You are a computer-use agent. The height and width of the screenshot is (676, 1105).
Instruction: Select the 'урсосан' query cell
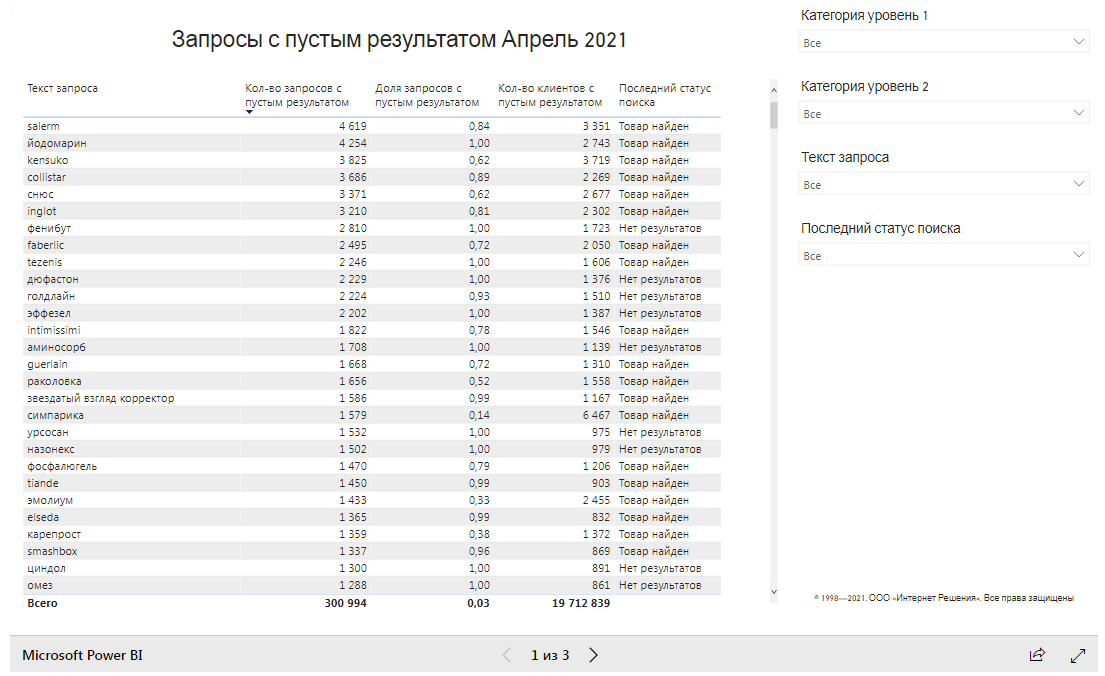(48, 432)
